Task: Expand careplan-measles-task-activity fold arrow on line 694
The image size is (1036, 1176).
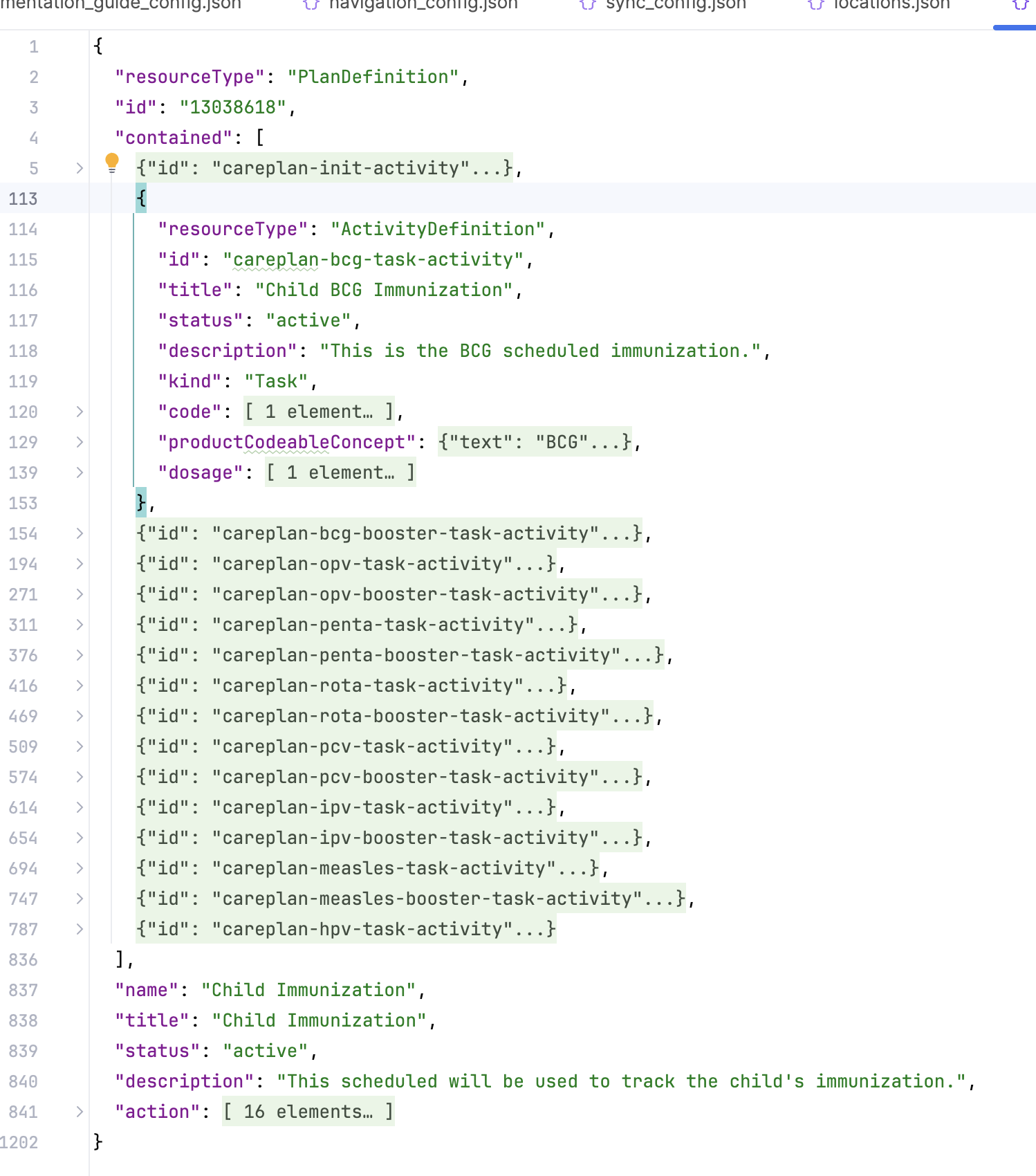Action: point(80,868)
